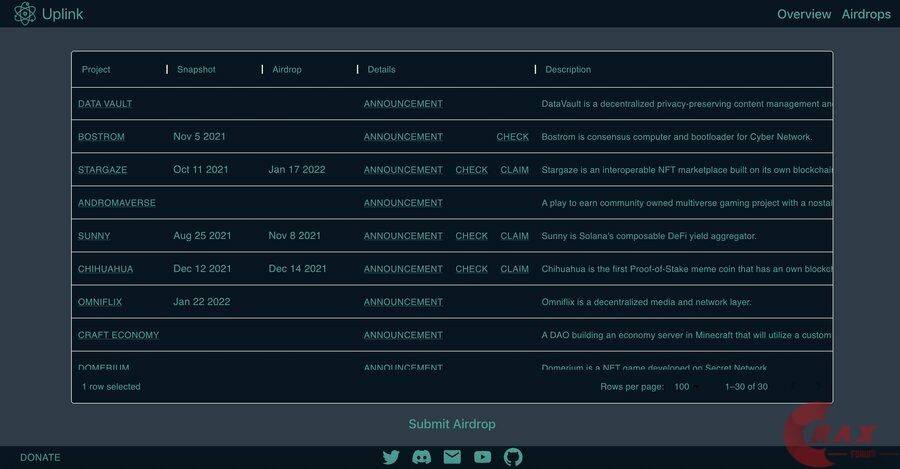The height and width of the screenshot is (469, 900).
Task: Select the 'Jan 17 2022' airdrop cell
Action: click(x=297, y=170)
